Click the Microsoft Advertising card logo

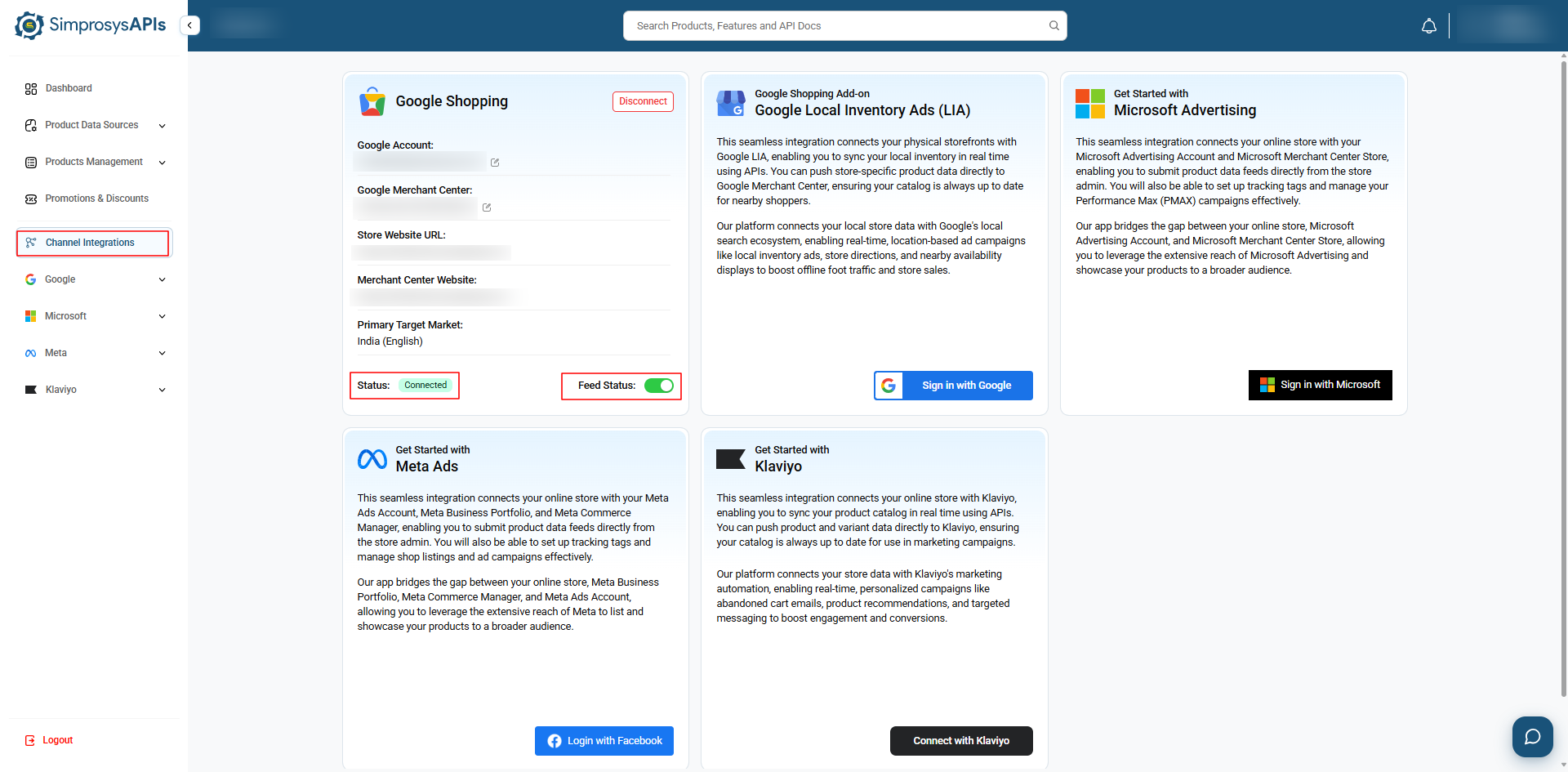(x=1090, y=104)
